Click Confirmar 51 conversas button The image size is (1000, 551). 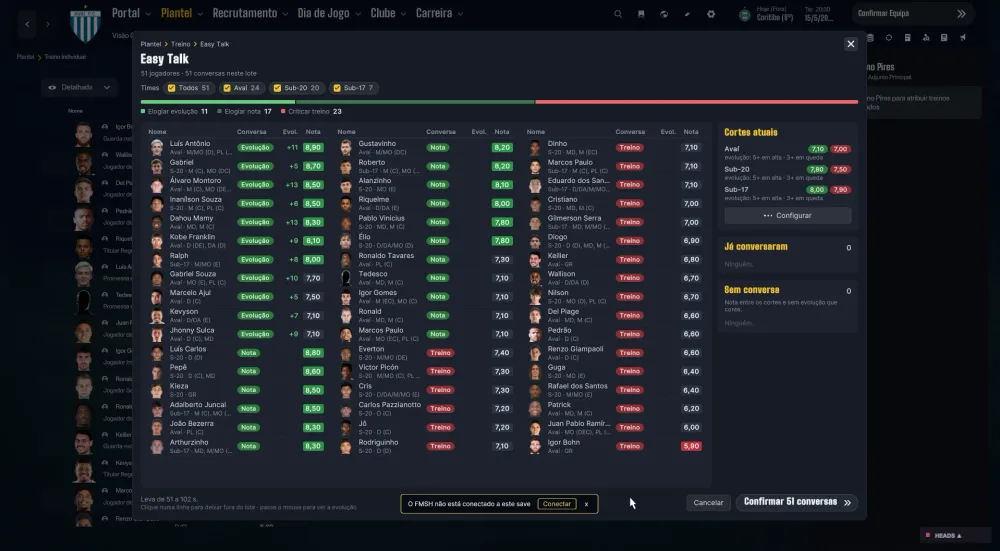pos(797,503)
